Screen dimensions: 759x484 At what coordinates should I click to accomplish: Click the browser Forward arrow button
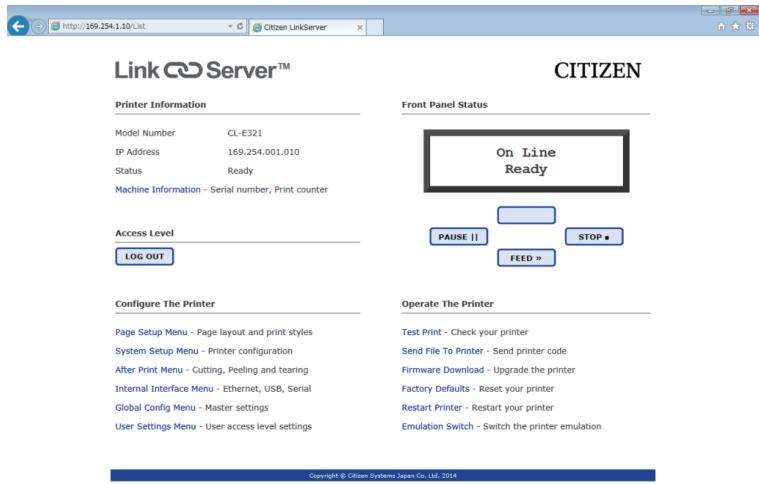pos(38,26)
